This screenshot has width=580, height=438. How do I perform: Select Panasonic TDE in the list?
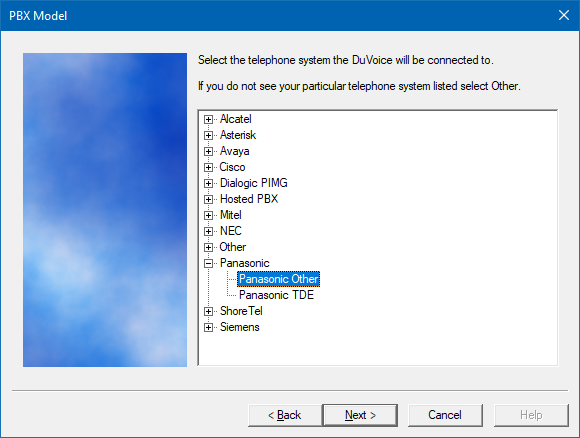click(x=276, y=295)
